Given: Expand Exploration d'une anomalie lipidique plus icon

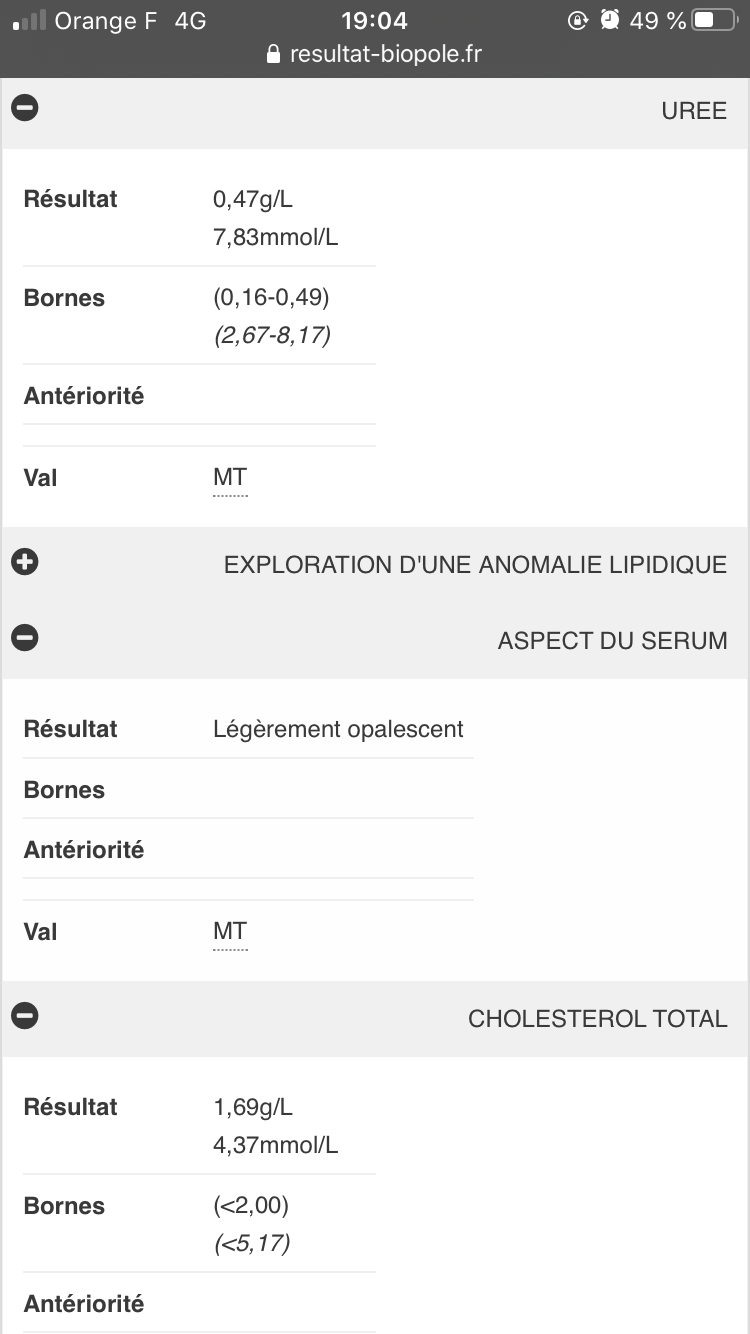Looking at the screenshot, I should click(25, 562).
